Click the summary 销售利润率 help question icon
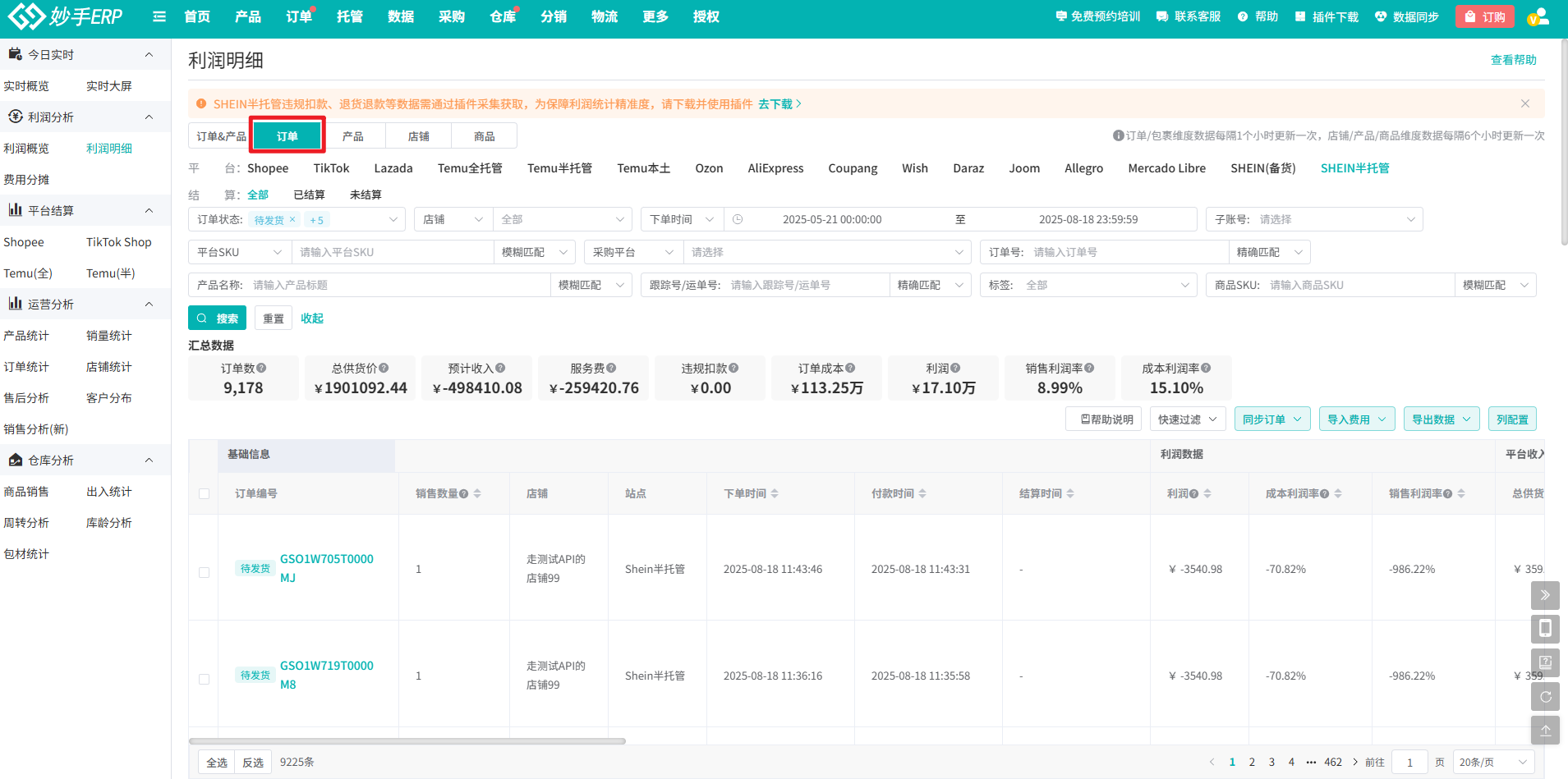 click(1089, 369)
